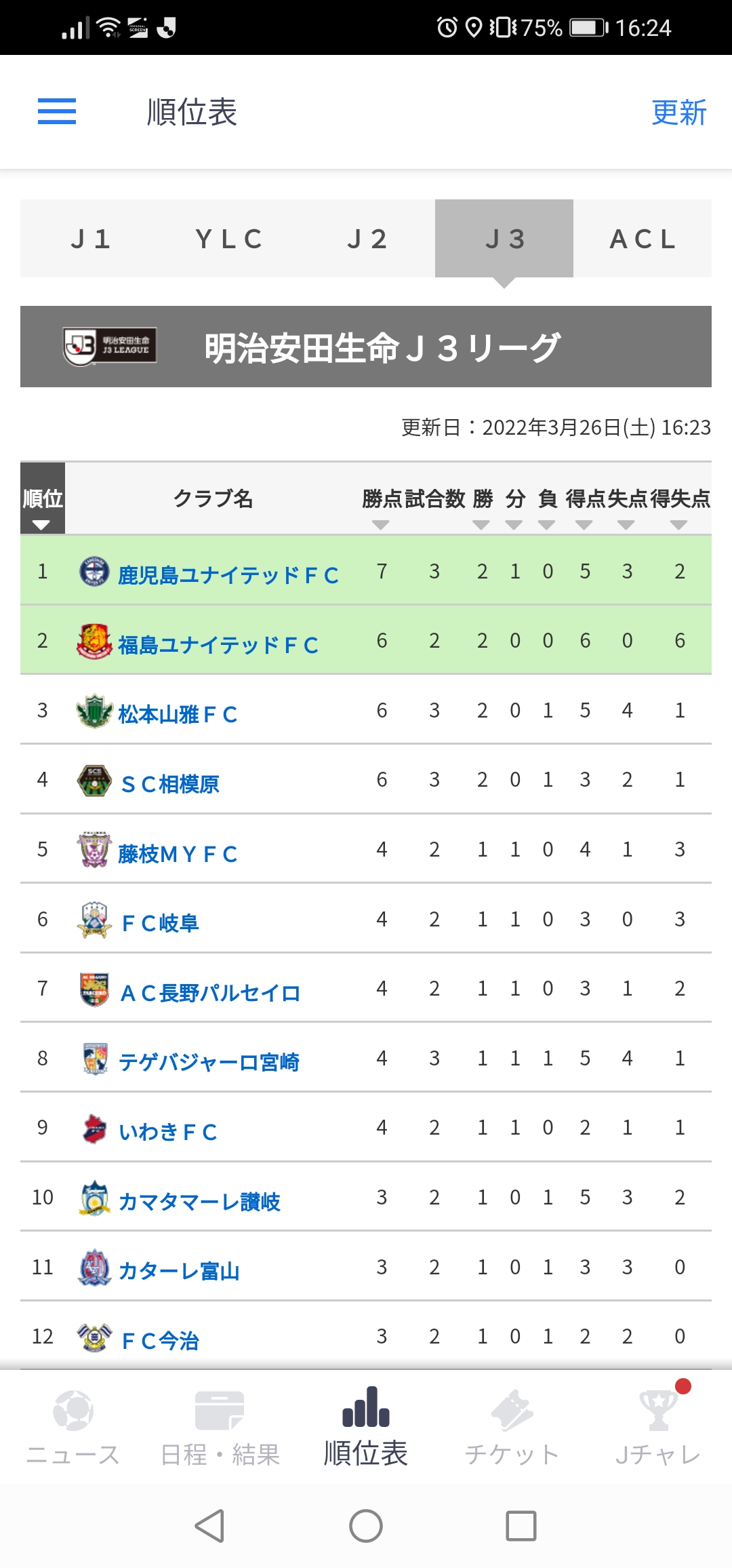This screenshot has height=1568, width=732.
Task: Tap the Kagoshima United FC crest
Action: (94, 572)
